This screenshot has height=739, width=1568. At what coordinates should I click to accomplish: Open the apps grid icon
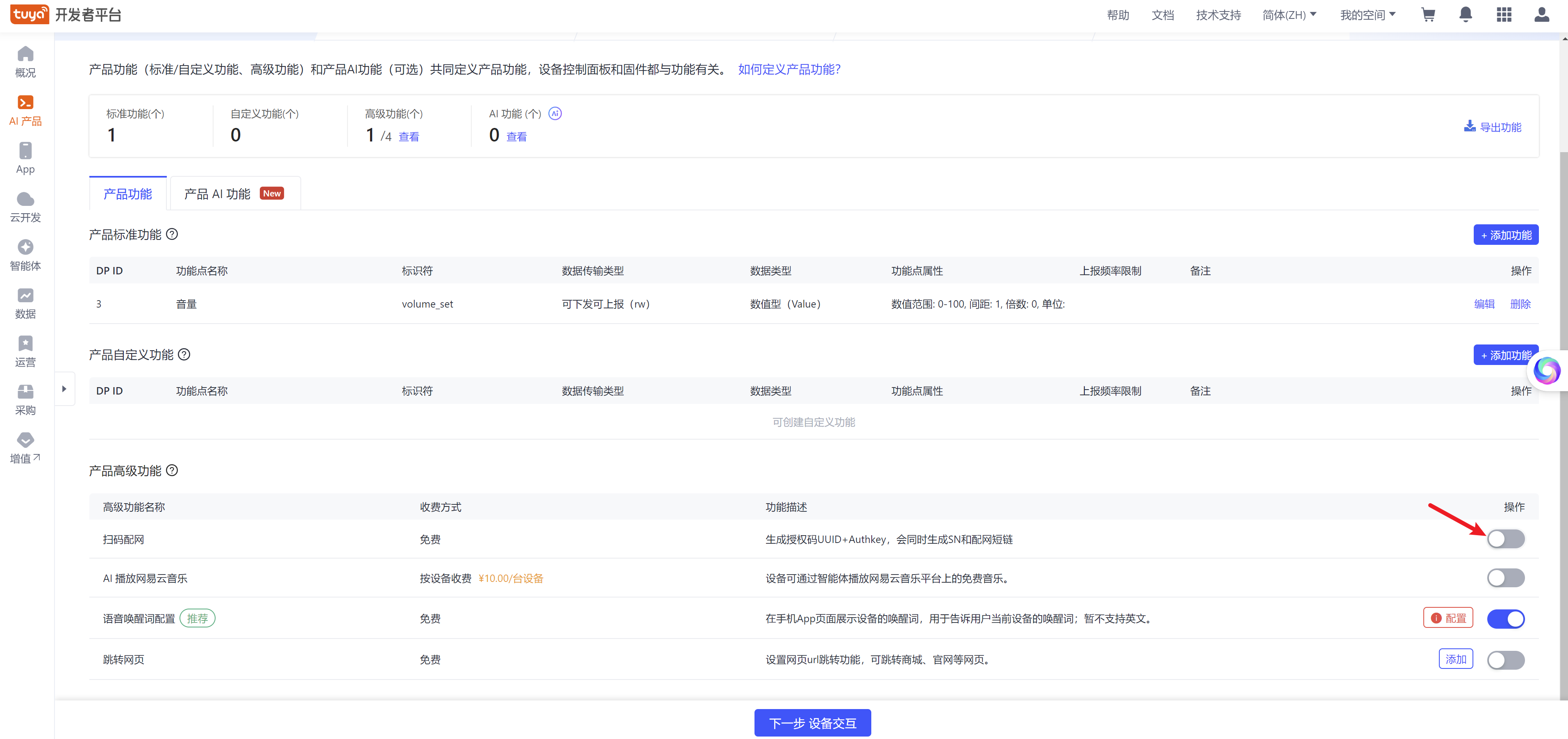pos(1504,15)
